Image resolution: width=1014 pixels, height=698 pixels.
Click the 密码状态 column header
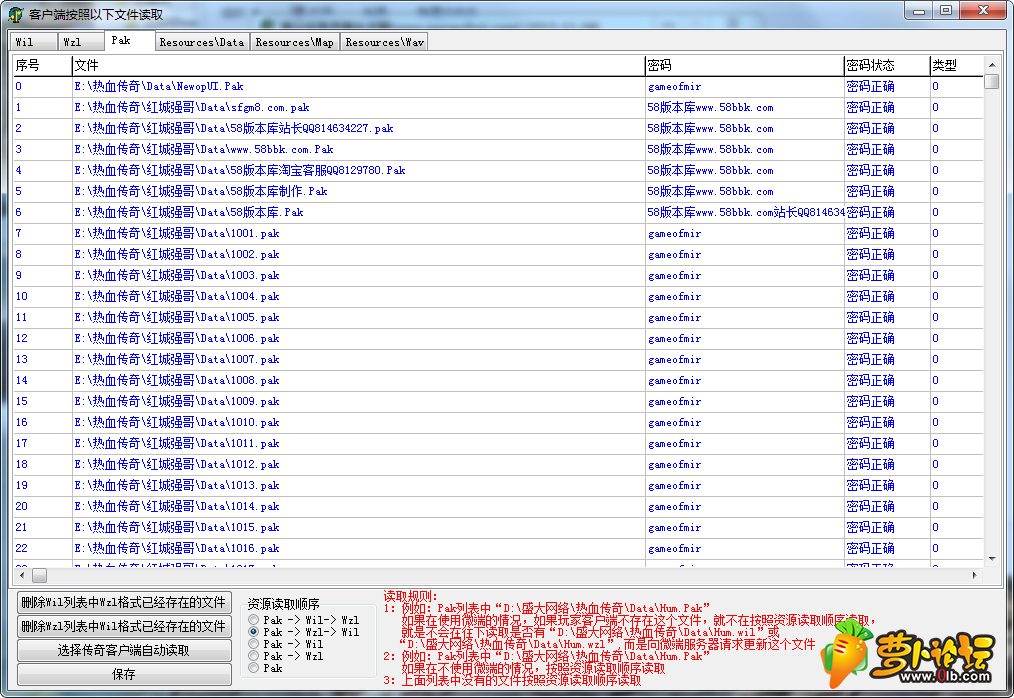point(887,65)
